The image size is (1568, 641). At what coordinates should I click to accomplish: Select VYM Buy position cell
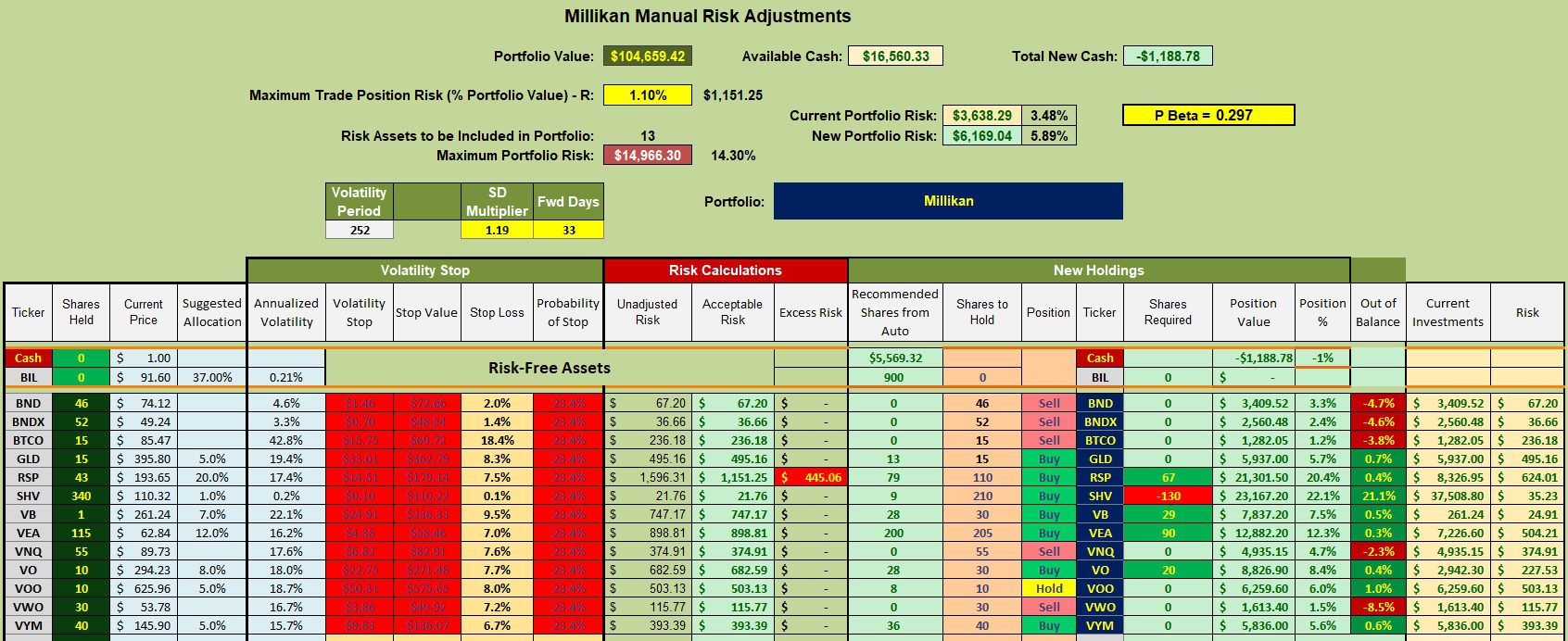[x=1049, y=626]
